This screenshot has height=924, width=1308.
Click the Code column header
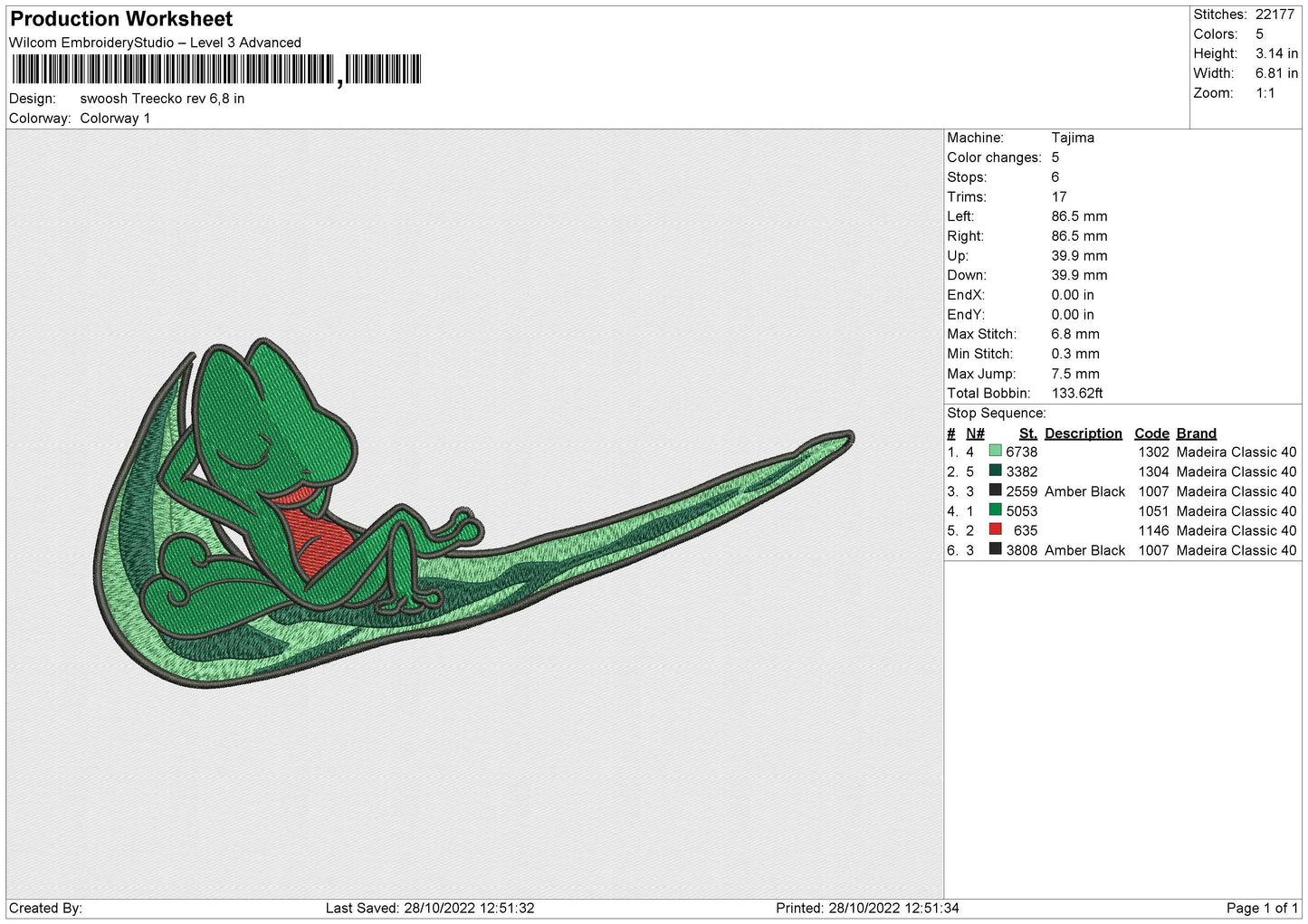tap(1151, 433)
